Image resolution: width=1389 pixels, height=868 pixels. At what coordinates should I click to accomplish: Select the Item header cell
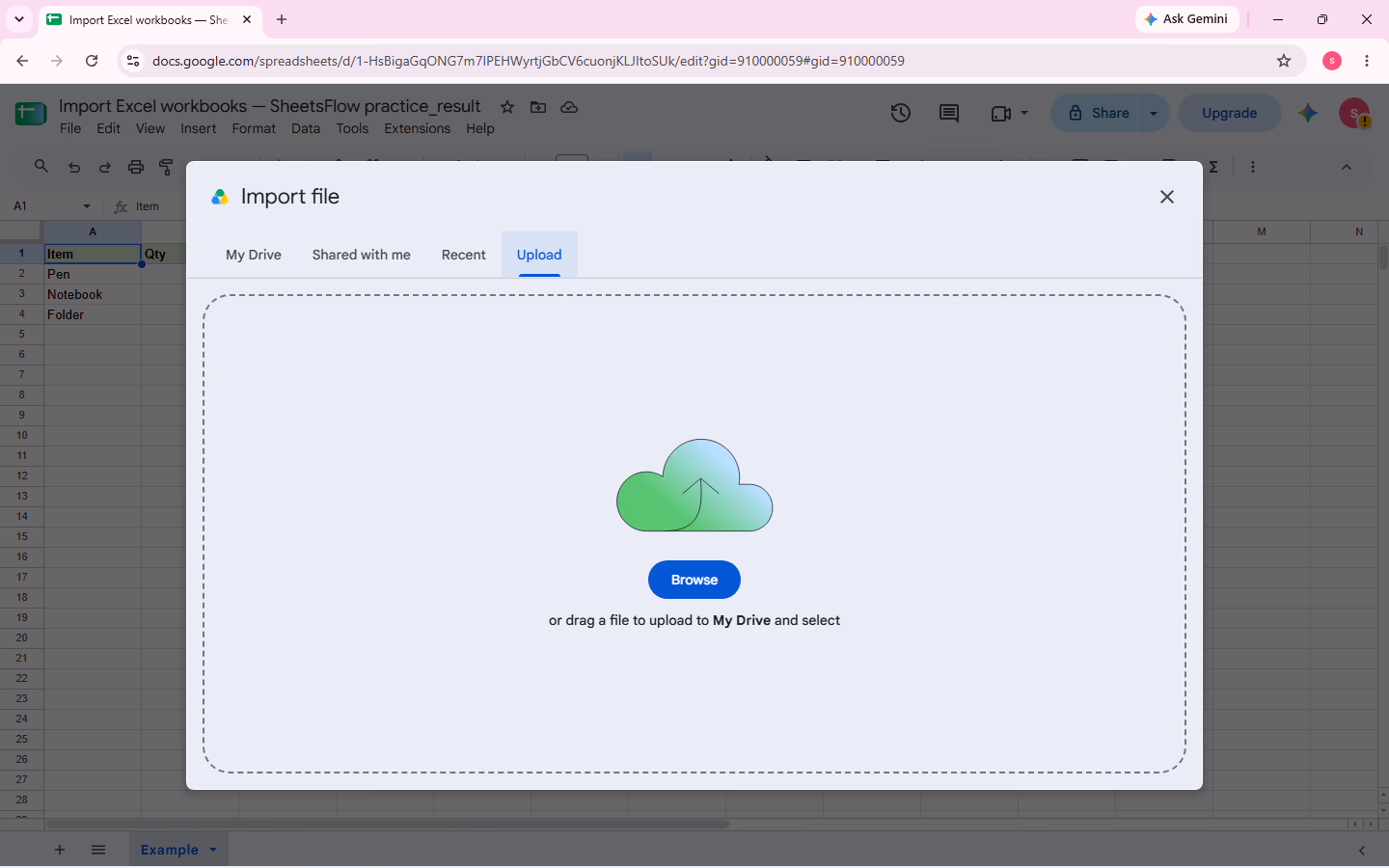pos(93,254)
